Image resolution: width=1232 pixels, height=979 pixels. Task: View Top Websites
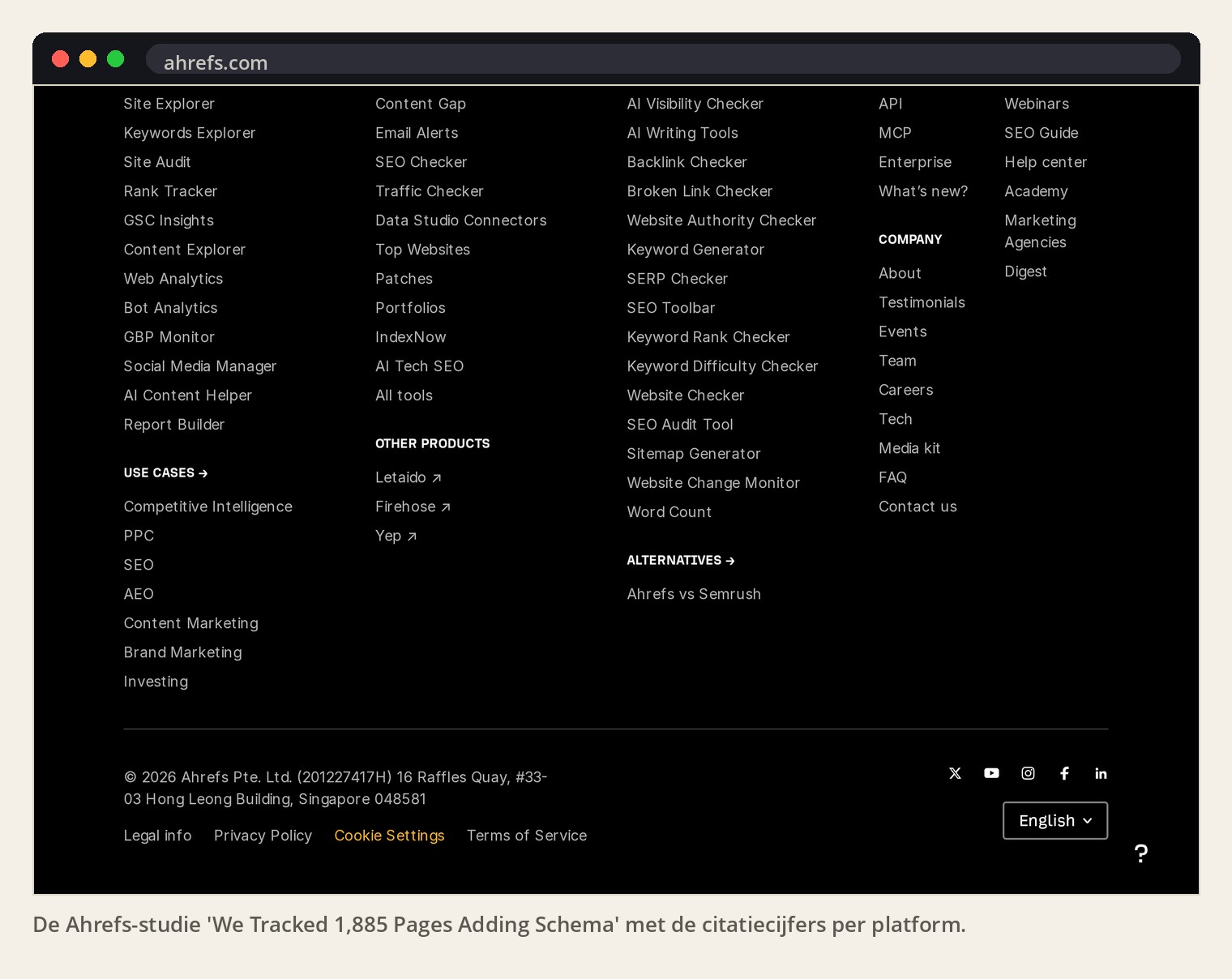pos(423,250)
